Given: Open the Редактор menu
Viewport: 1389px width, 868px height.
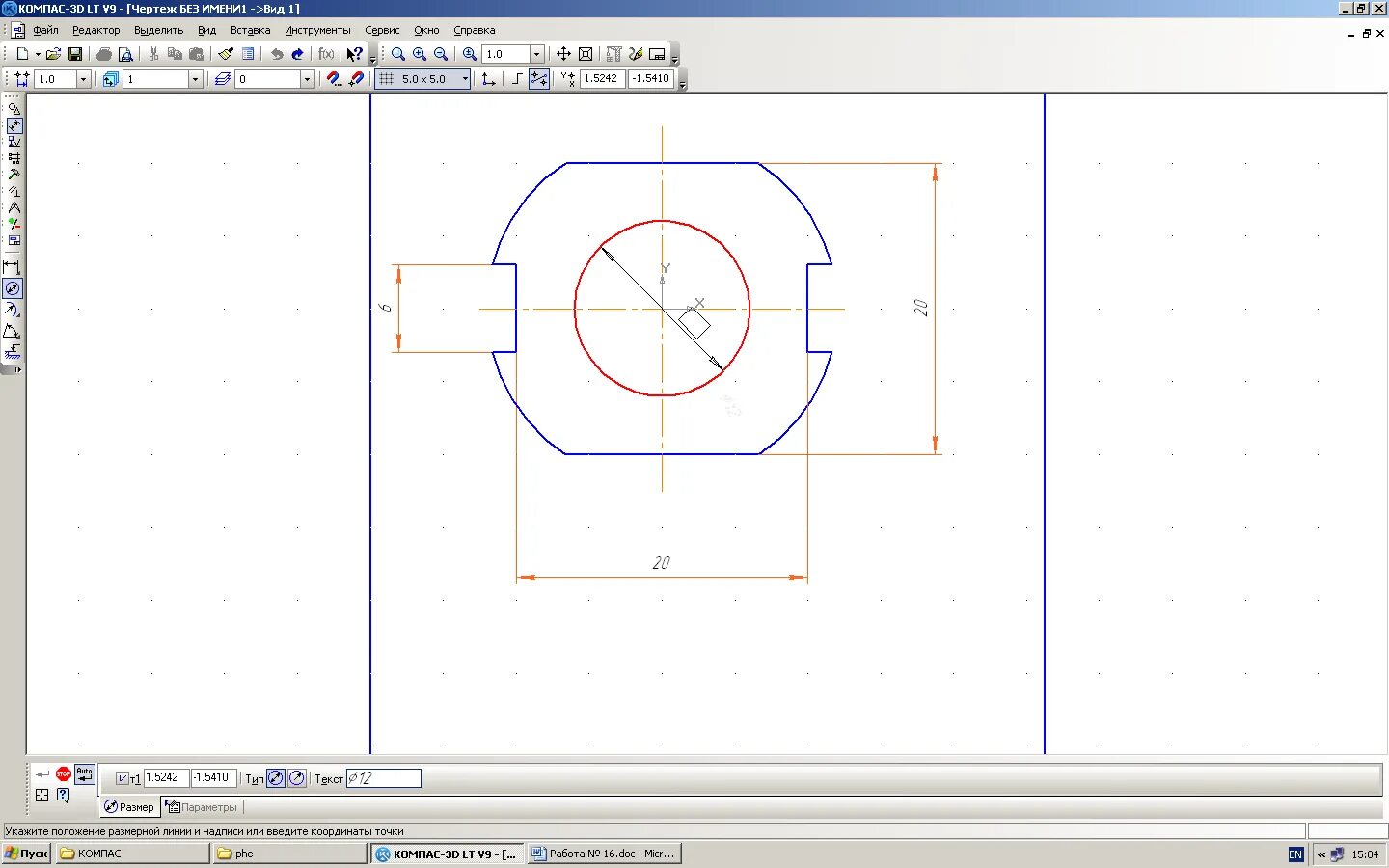Looking at the screenshot, I should (96, 30).
